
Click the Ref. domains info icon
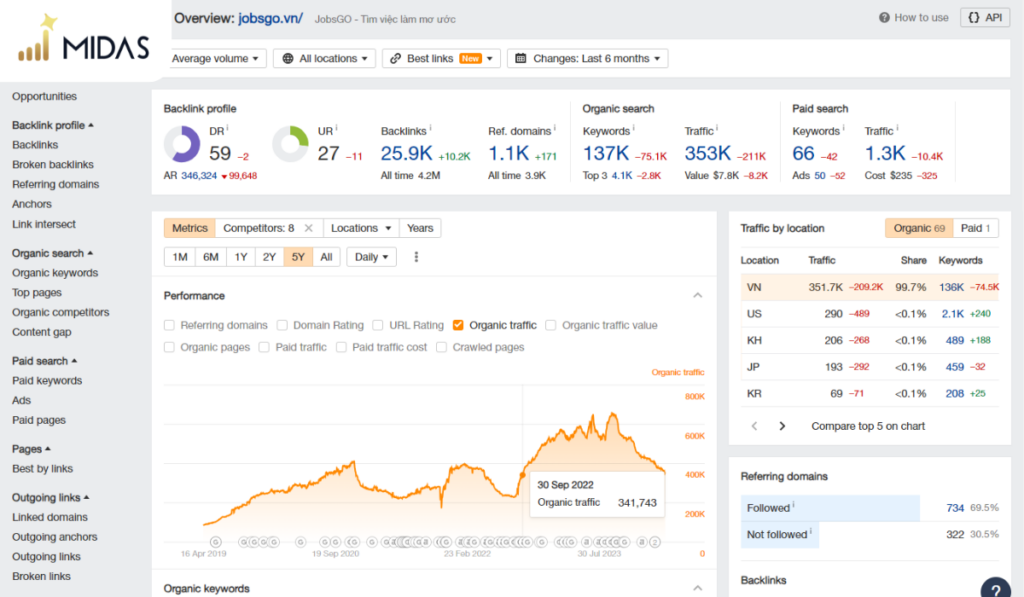[555, 128]
